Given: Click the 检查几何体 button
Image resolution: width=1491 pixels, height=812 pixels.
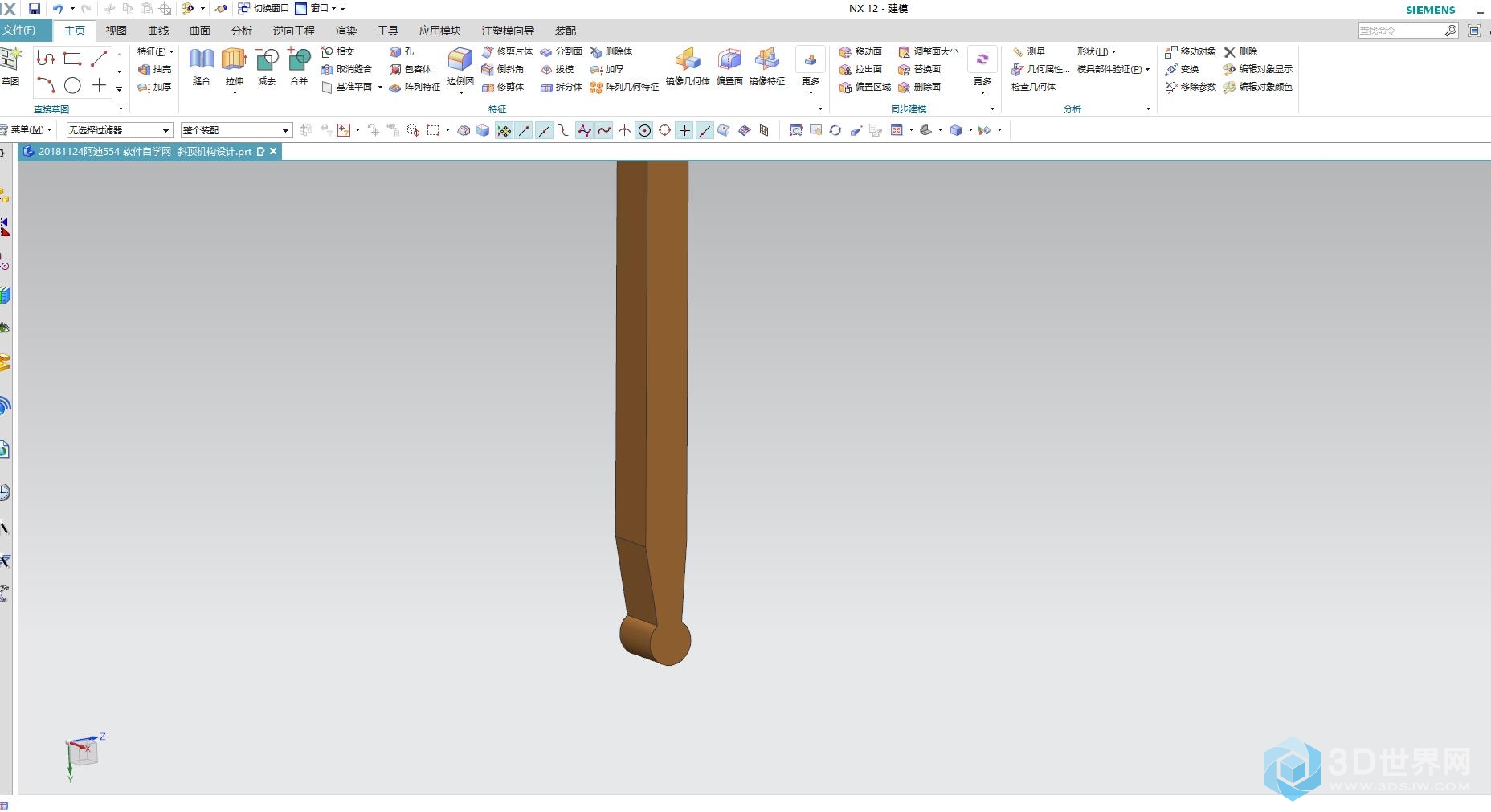Looking at the screenshot, I should click(x=1033, y=87).
